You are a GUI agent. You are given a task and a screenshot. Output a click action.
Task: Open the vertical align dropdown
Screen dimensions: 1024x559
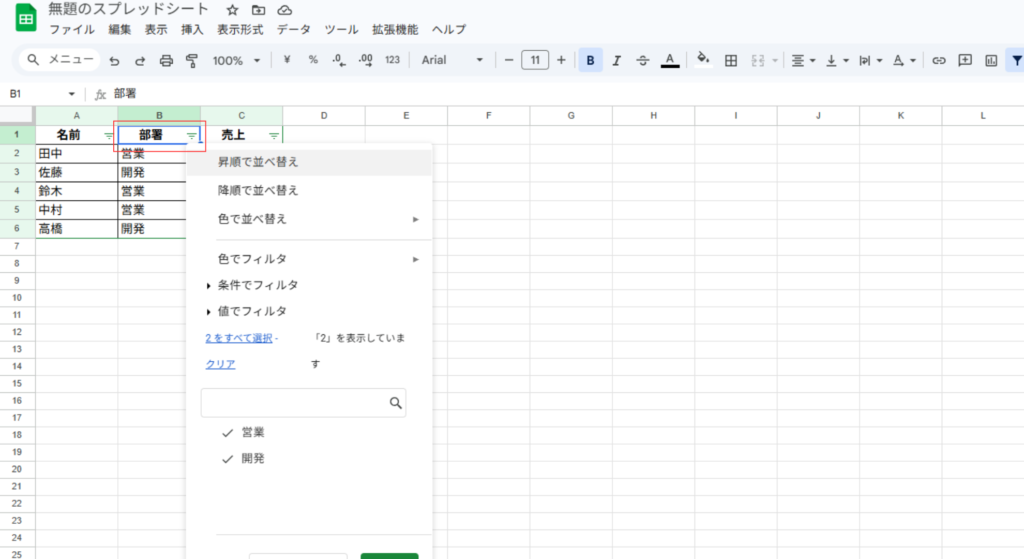837,60
